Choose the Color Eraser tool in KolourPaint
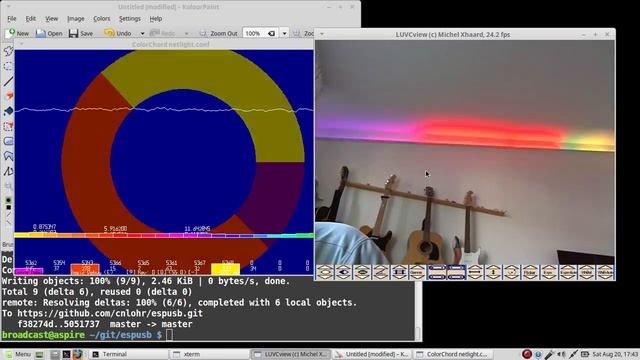The height and width of the screenshot is (360, 640). [8, 126]
